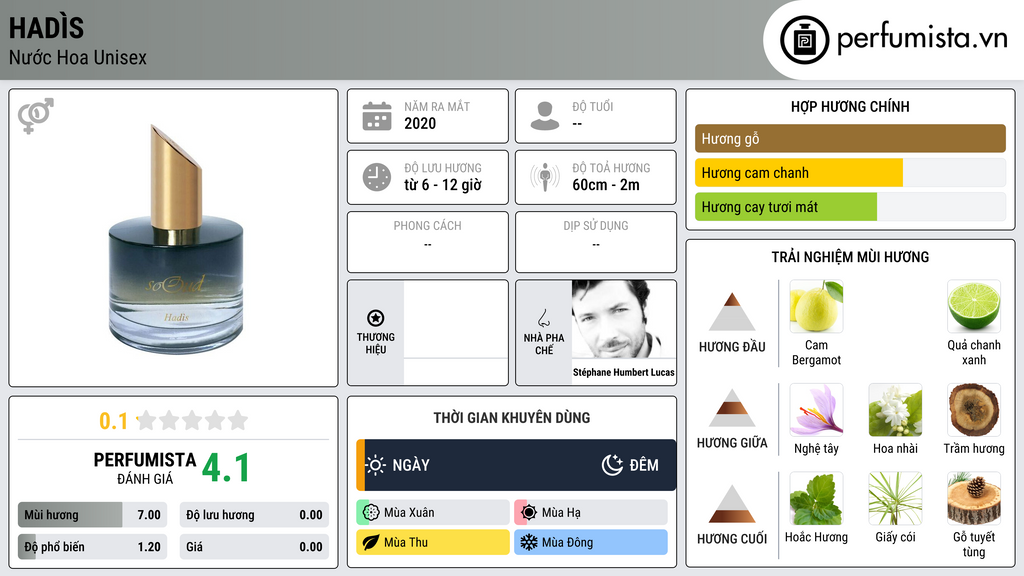Click the HADÌS title heading
The image size is (1024, 576).
click(46, 28)
